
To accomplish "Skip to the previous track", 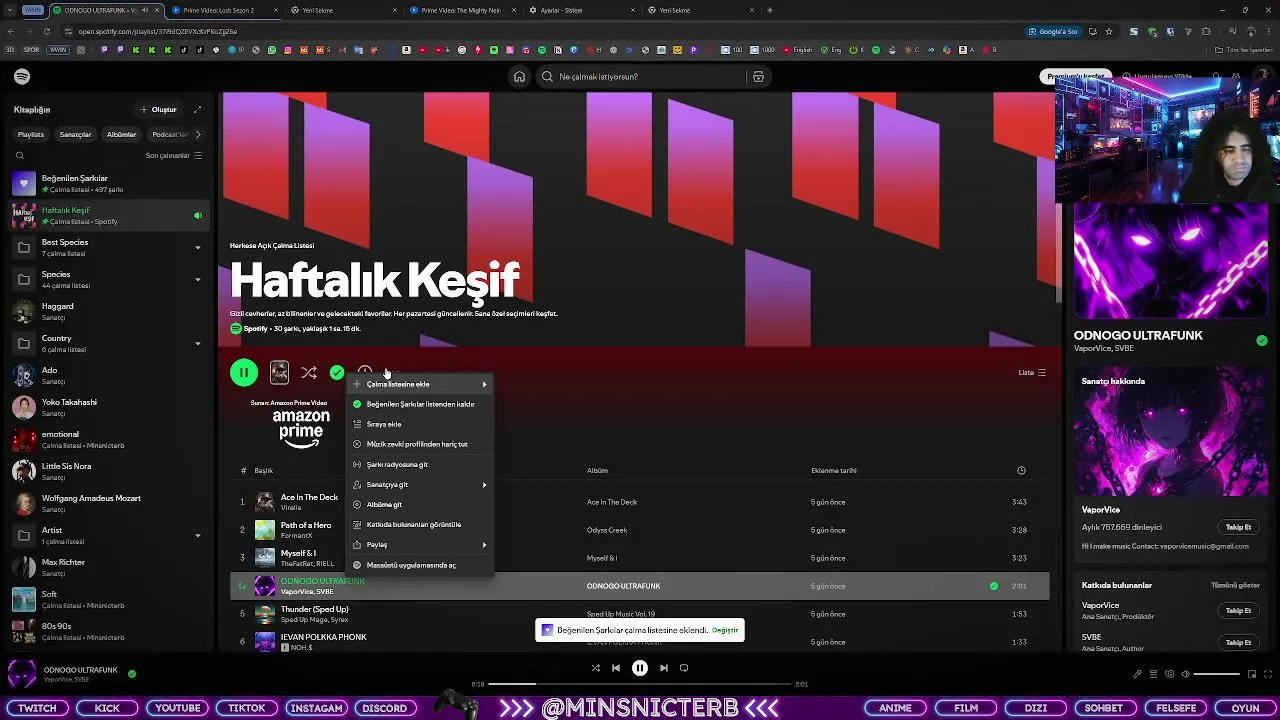I will 616,668.
